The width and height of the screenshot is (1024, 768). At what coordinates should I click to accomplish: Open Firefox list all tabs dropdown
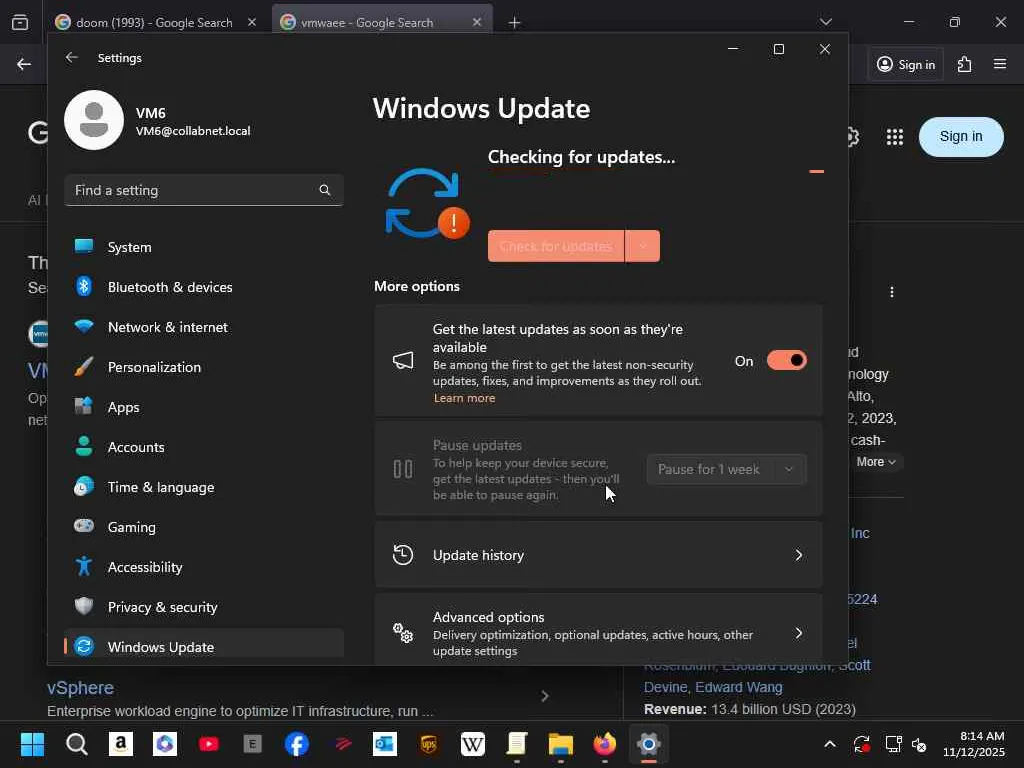tap(825, 22)
